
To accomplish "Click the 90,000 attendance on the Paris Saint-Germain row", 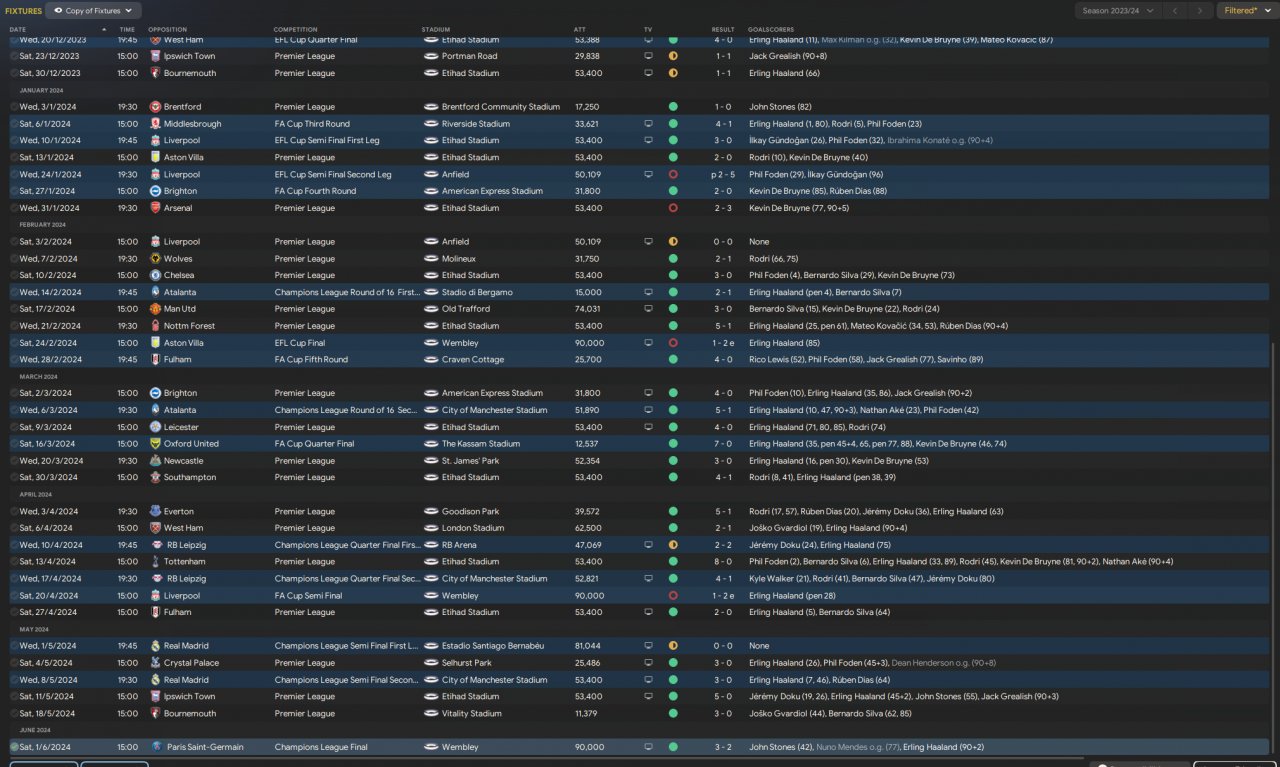I will 589,747.
